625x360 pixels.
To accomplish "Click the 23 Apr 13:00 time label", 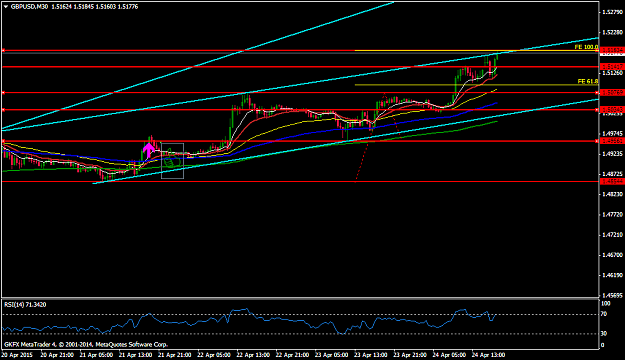I will click(x=371, y=355).
